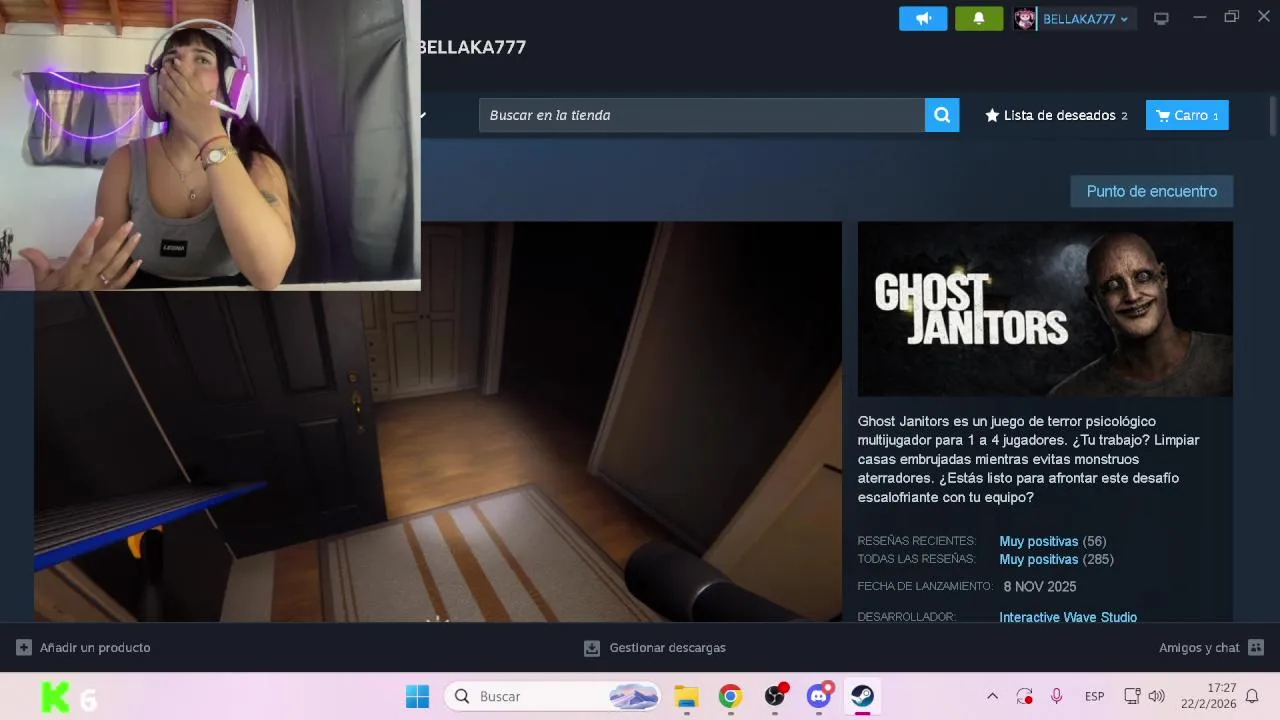Show hidden system tray icons
Viewport: 1280px width, 720px height.
(992, 696)
